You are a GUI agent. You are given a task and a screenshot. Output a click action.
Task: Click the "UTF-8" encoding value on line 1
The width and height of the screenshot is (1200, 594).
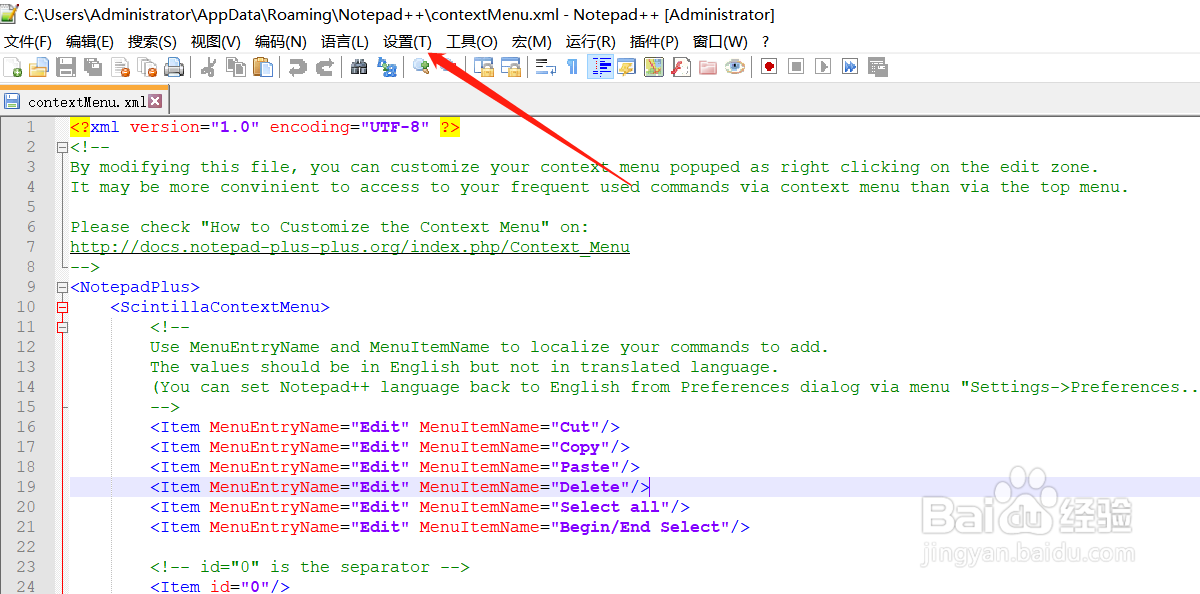coord(395,127)
